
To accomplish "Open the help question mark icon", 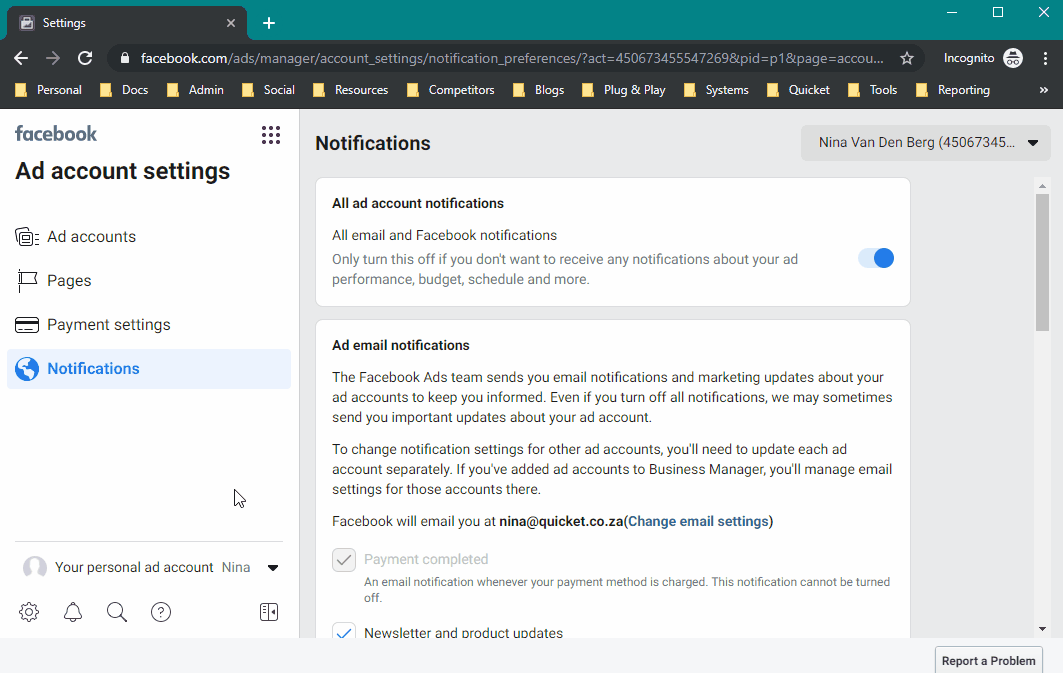I will coord(161,612).
